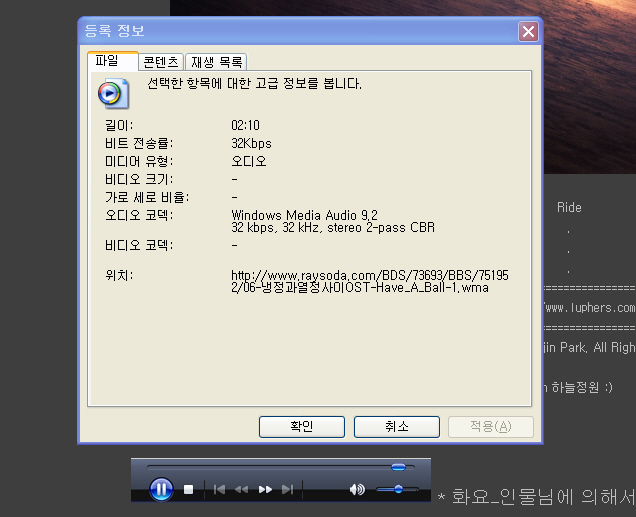This screenshot has width=636, height=517.
Task: Mute the speaker volume icon
Action: 357,489
